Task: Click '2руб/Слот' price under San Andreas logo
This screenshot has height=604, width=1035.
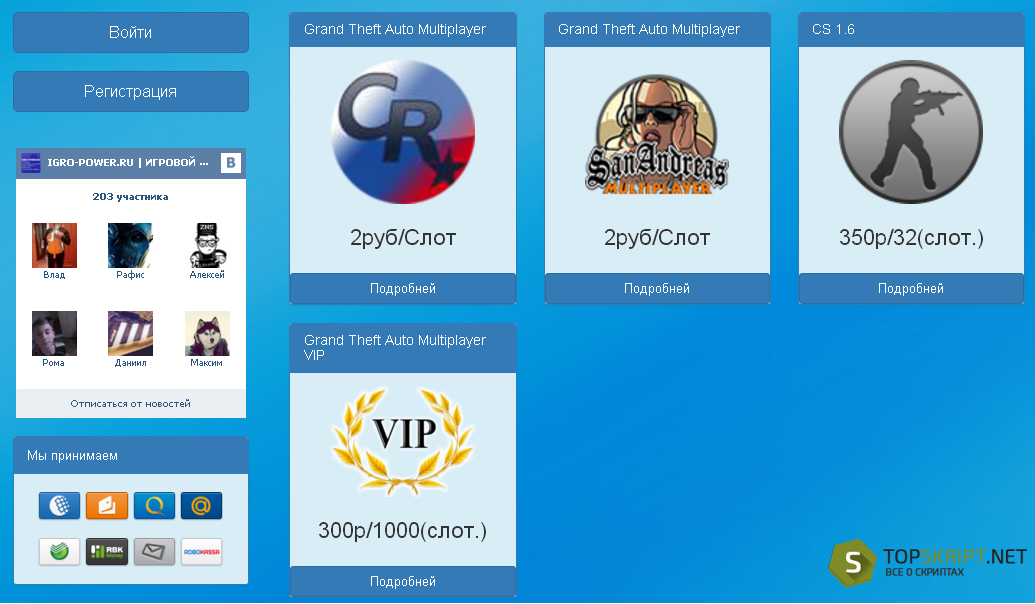Action: click(657, 238)
